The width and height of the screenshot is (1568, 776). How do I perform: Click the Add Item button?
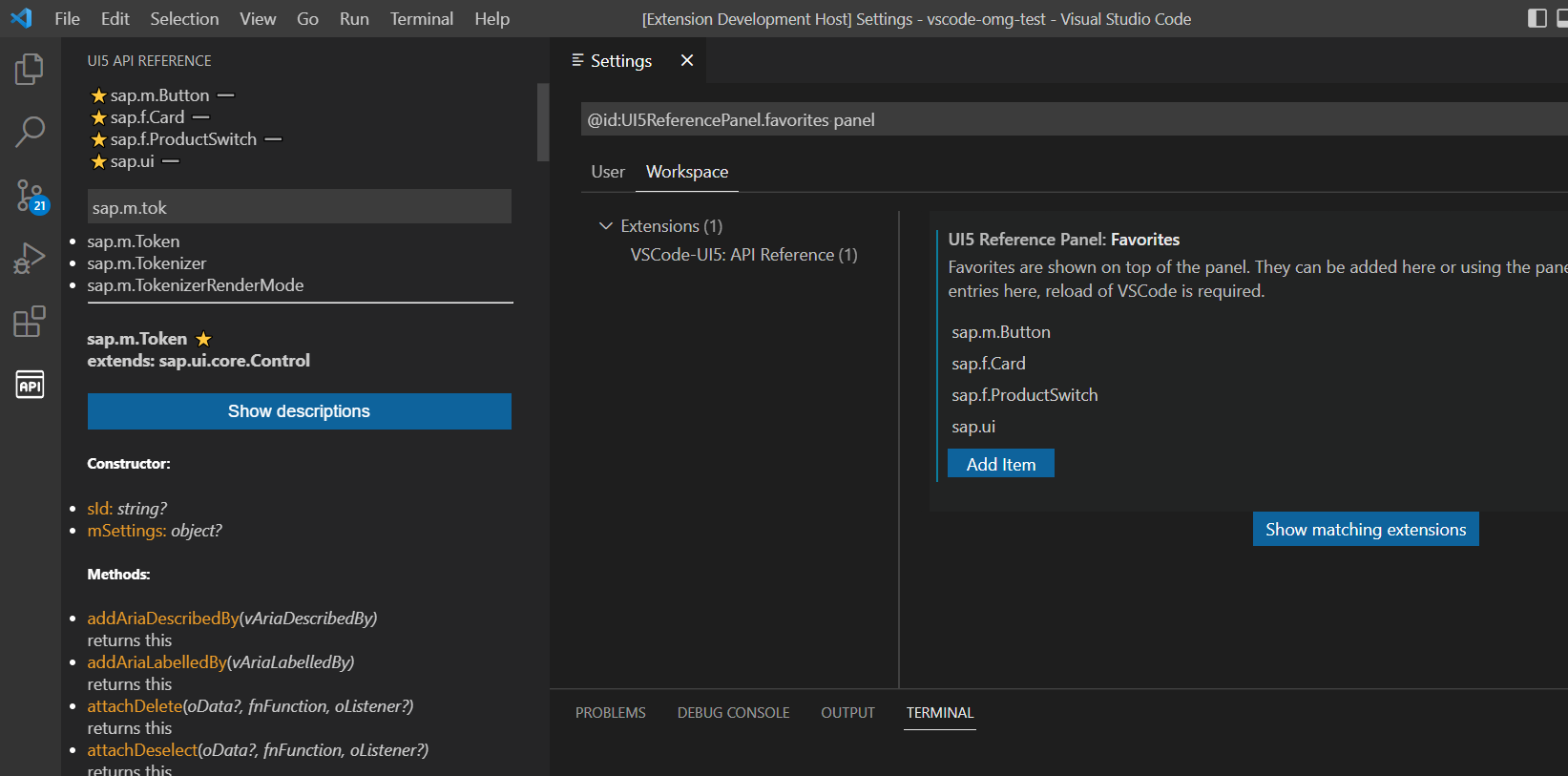[x=1001, y=464]
